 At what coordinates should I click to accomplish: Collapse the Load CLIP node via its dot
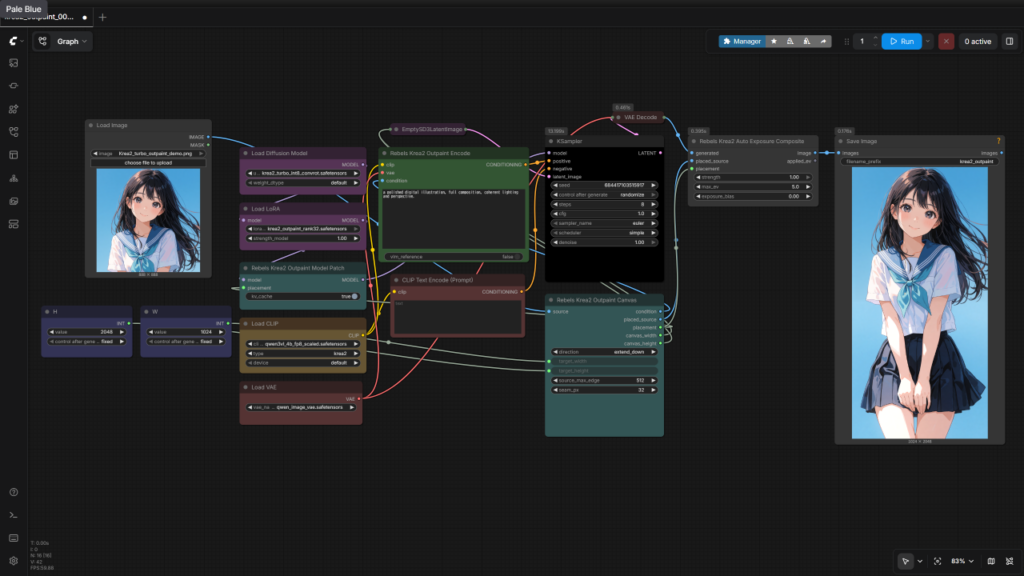pos(246,323)
